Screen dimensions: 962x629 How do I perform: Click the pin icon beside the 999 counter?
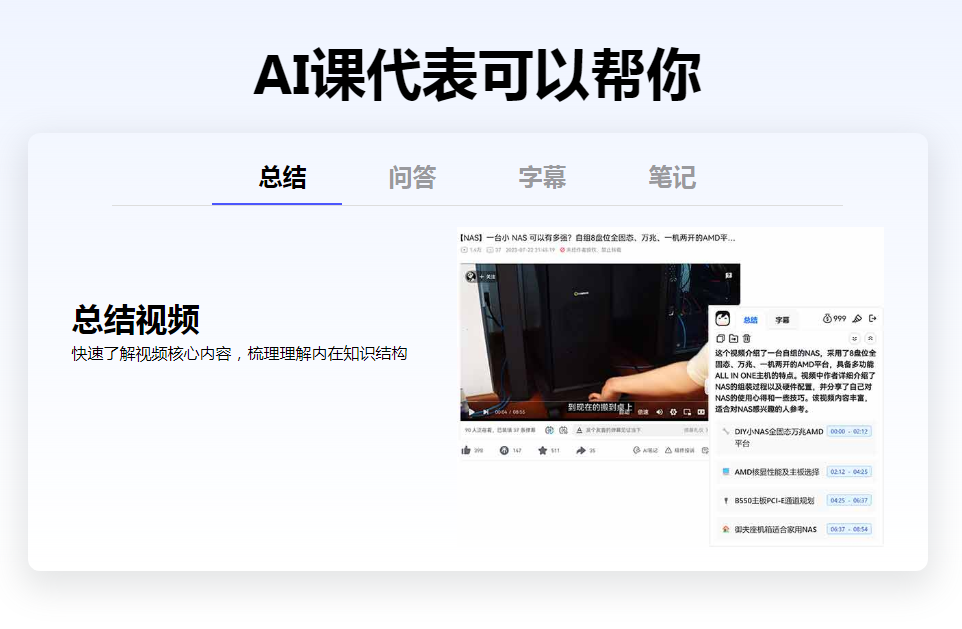856,318
